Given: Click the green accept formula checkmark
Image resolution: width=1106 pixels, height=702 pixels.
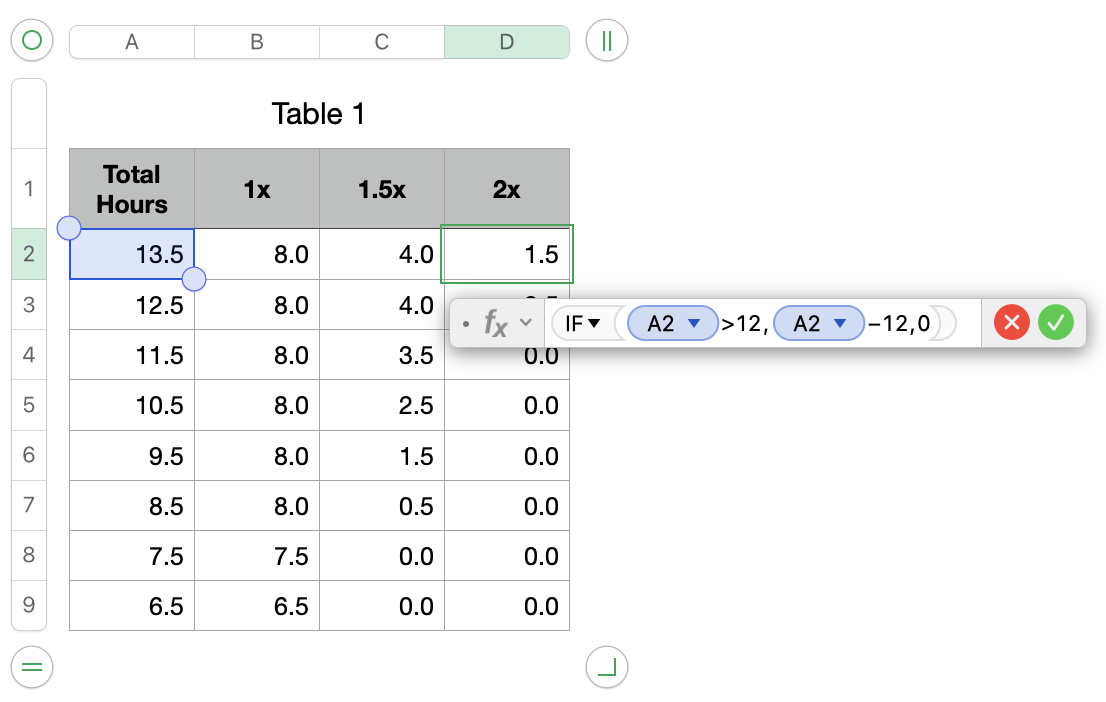Looking at the screenshot, I should tap(1055, 323).
